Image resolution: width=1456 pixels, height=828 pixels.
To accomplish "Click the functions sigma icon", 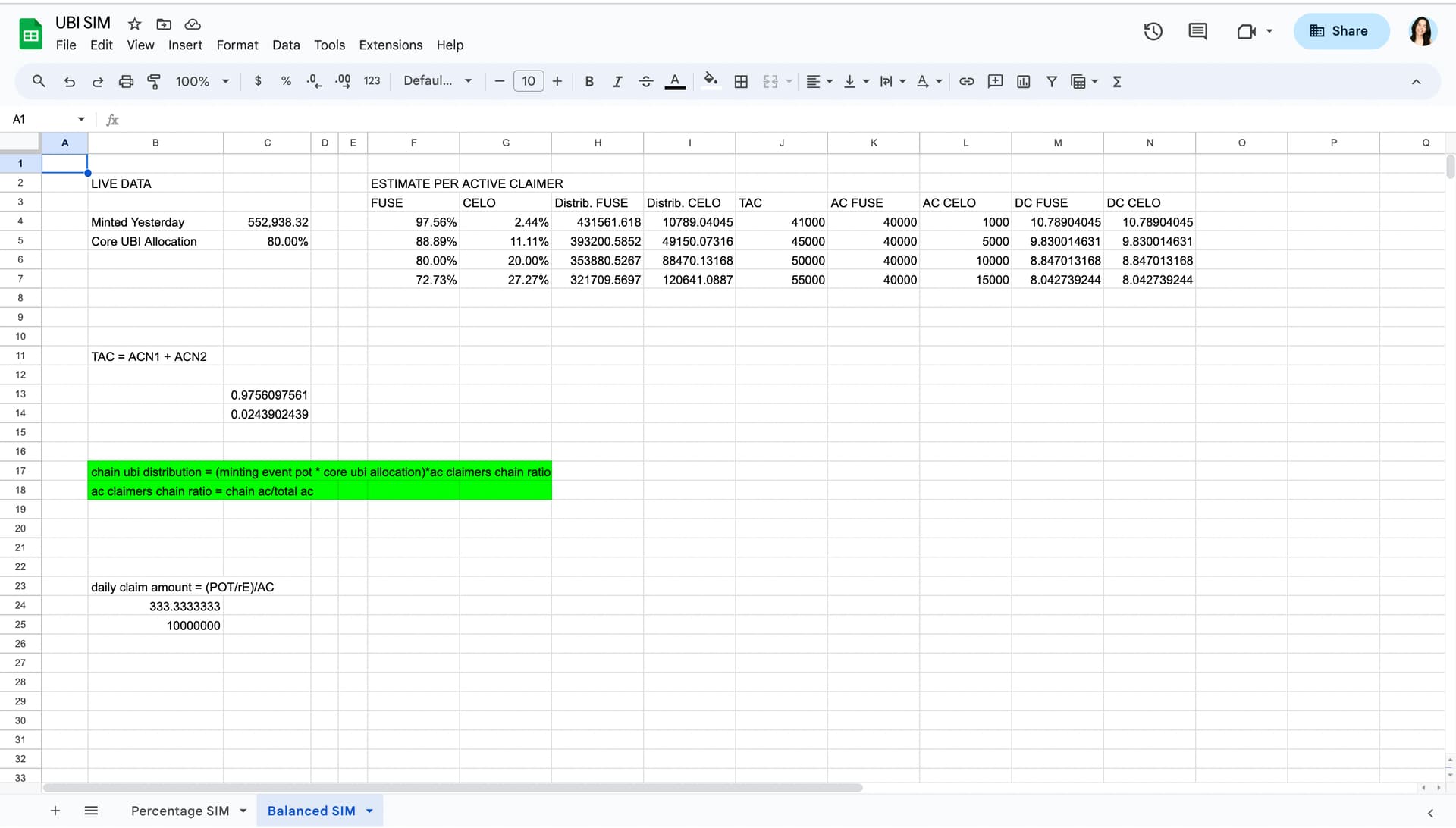I will click(1116, 81).
